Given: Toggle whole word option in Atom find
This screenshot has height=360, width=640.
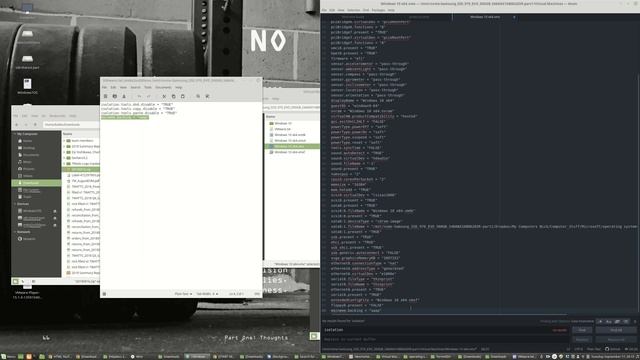Looking at the screenshot, I should click(x=626, y=321).
